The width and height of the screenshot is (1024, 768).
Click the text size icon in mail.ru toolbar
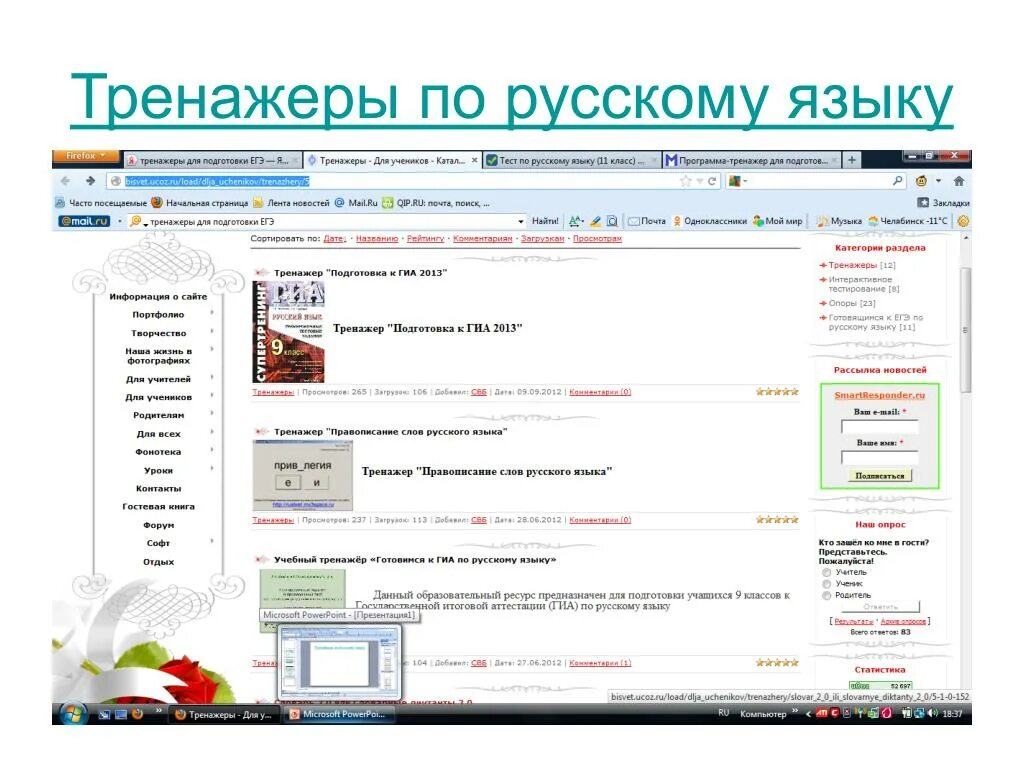(x=575, y=221)
